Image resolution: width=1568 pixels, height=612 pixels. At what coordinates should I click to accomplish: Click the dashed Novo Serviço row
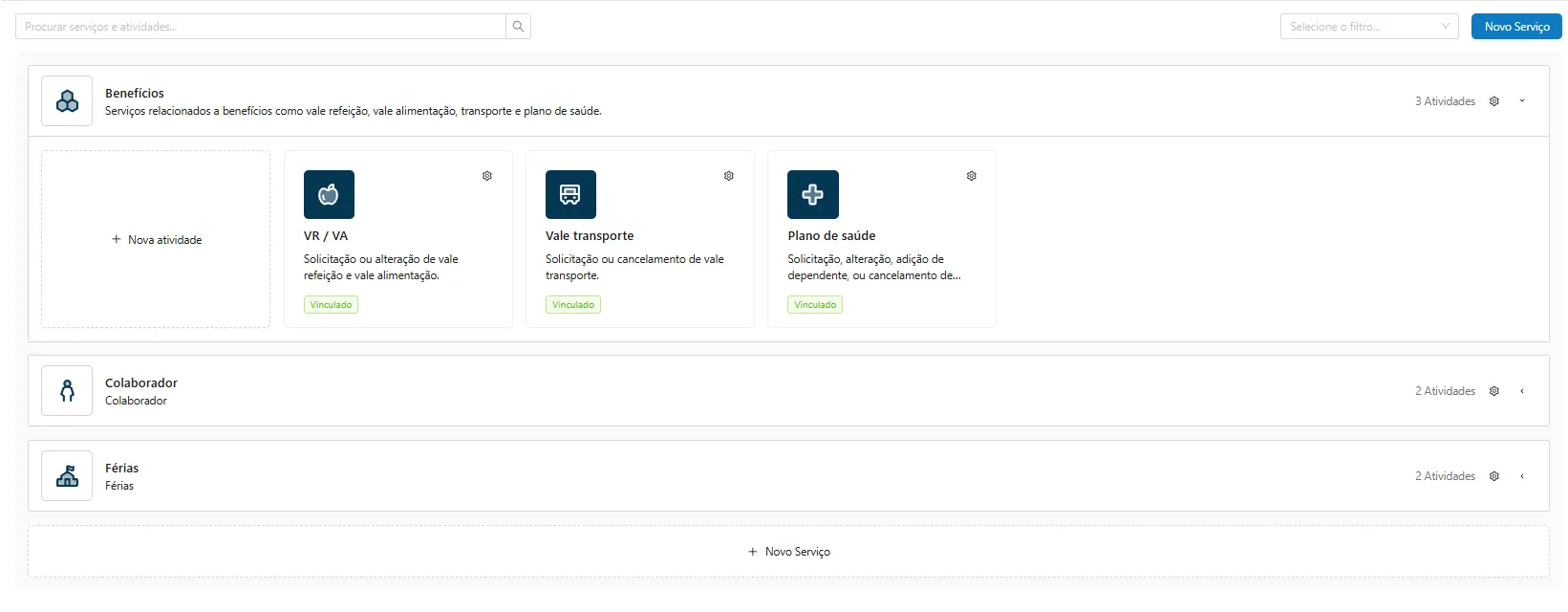click(x=788, y=552)
